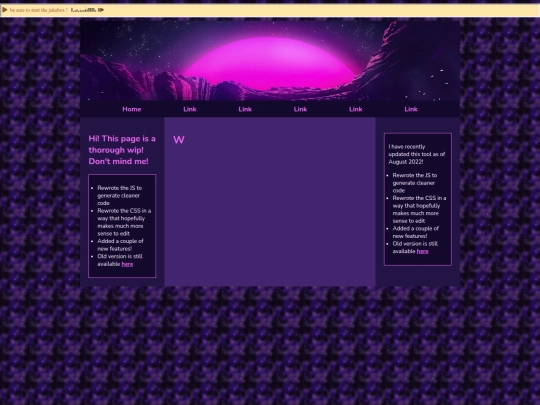Screen dimensions: 540x405
Task: Click 'Rewrote the JS' item in the left box
Action: (120, 196)
